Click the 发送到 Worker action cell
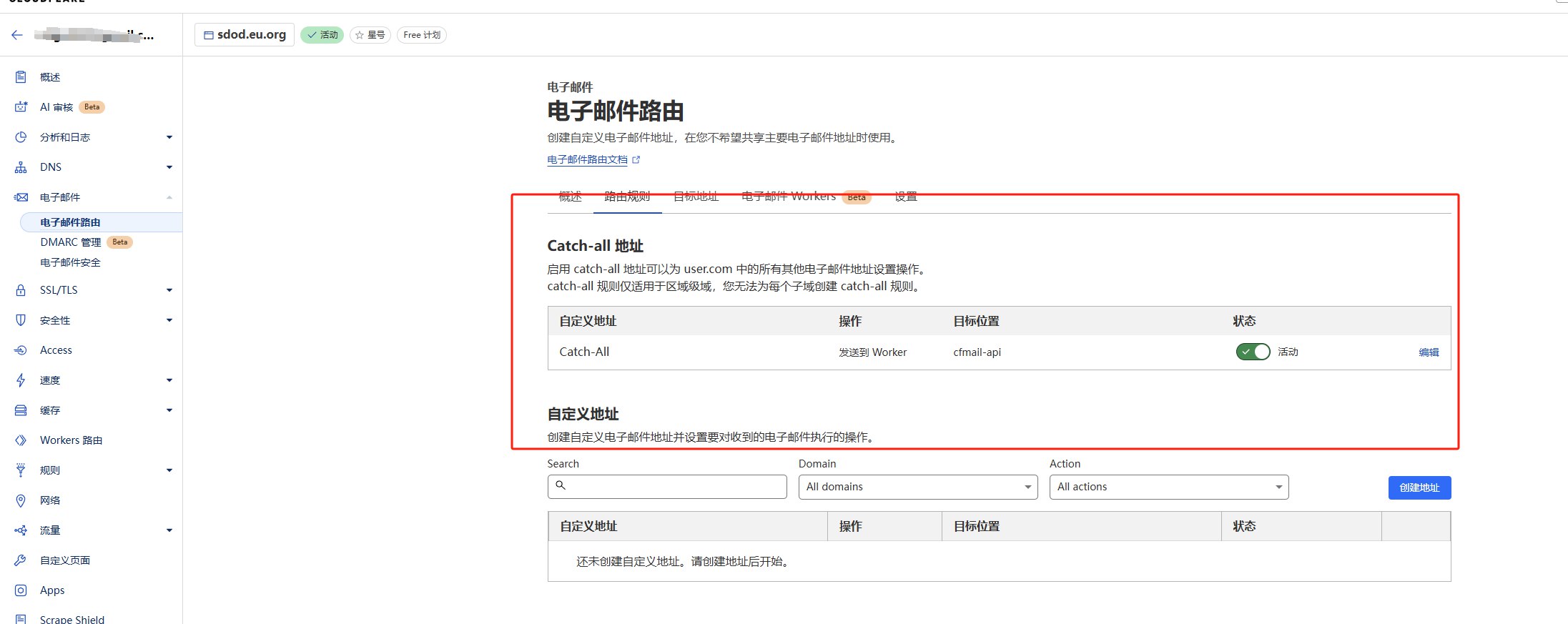 (872, 352)
